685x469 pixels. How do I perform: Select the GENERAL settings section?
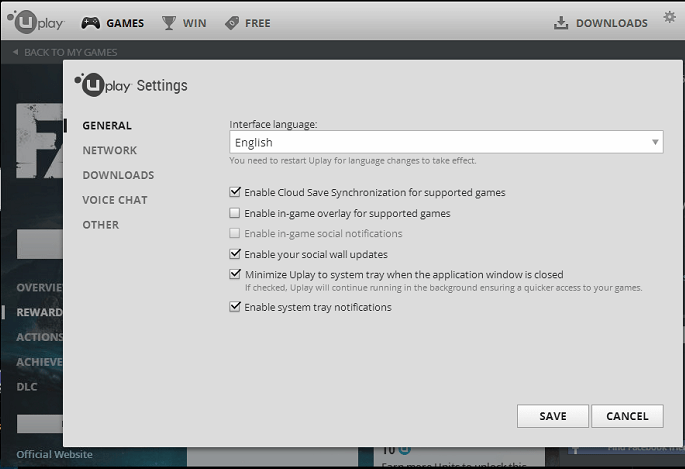[107, 126]
